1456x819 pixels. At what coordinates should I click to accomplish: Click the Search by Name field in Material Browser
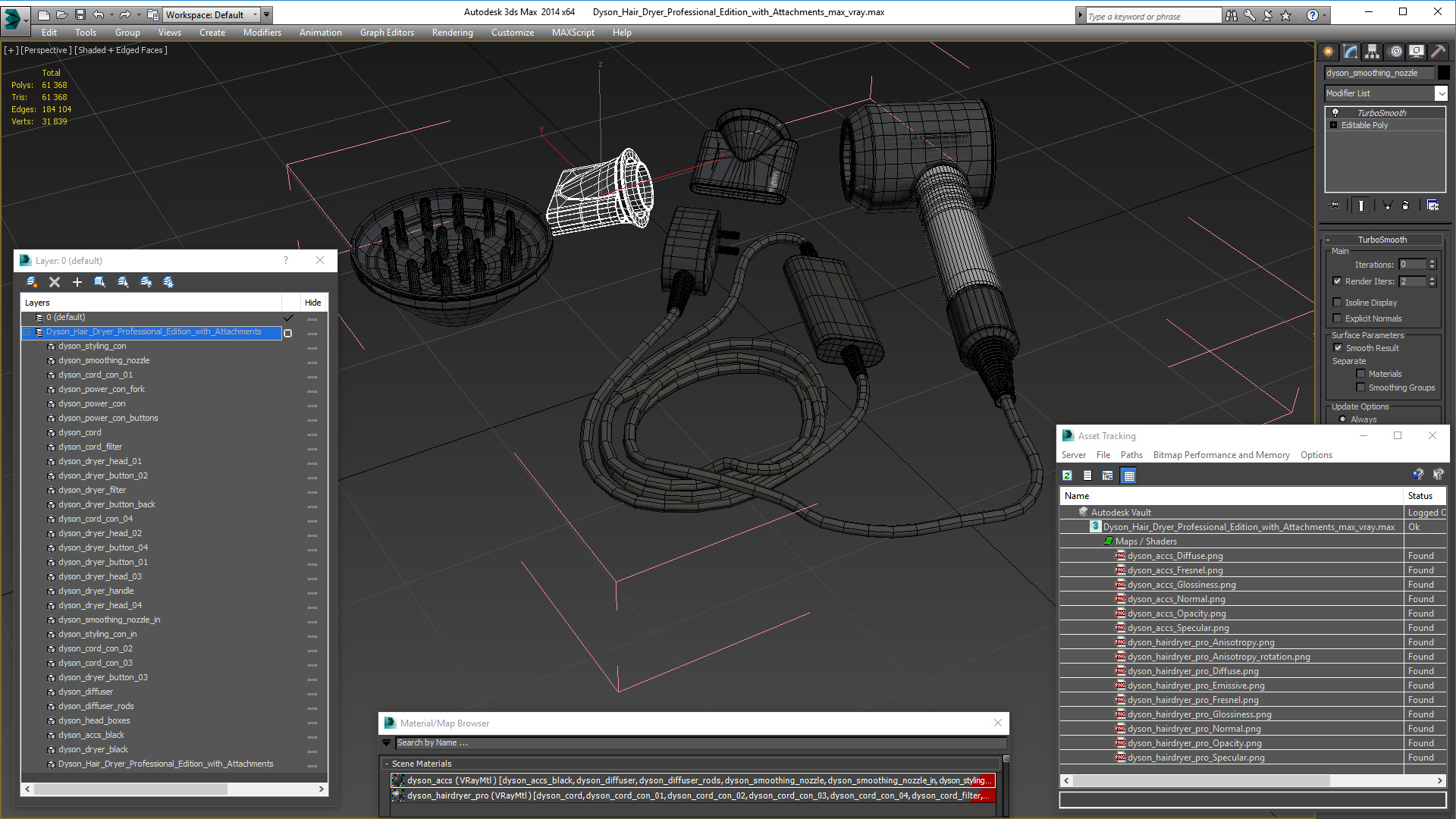pos(701,743)
